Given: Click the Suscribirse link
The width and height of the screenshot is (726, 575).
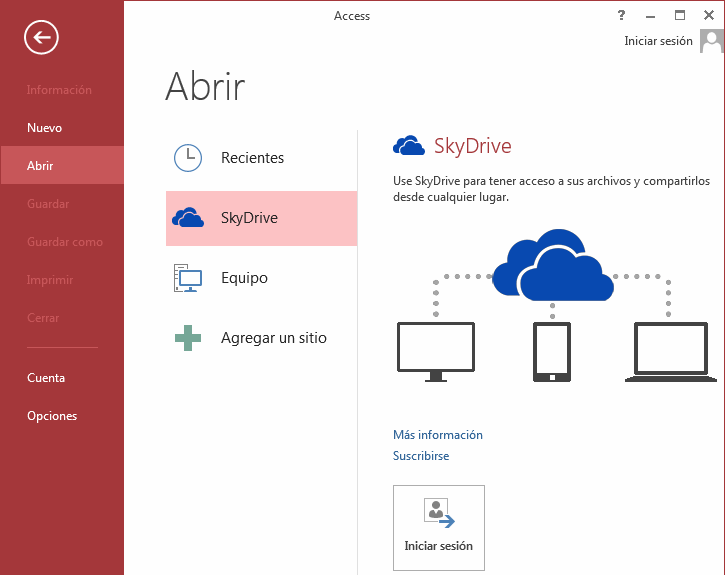Looking at the screenshot, I should coord(421,456).
